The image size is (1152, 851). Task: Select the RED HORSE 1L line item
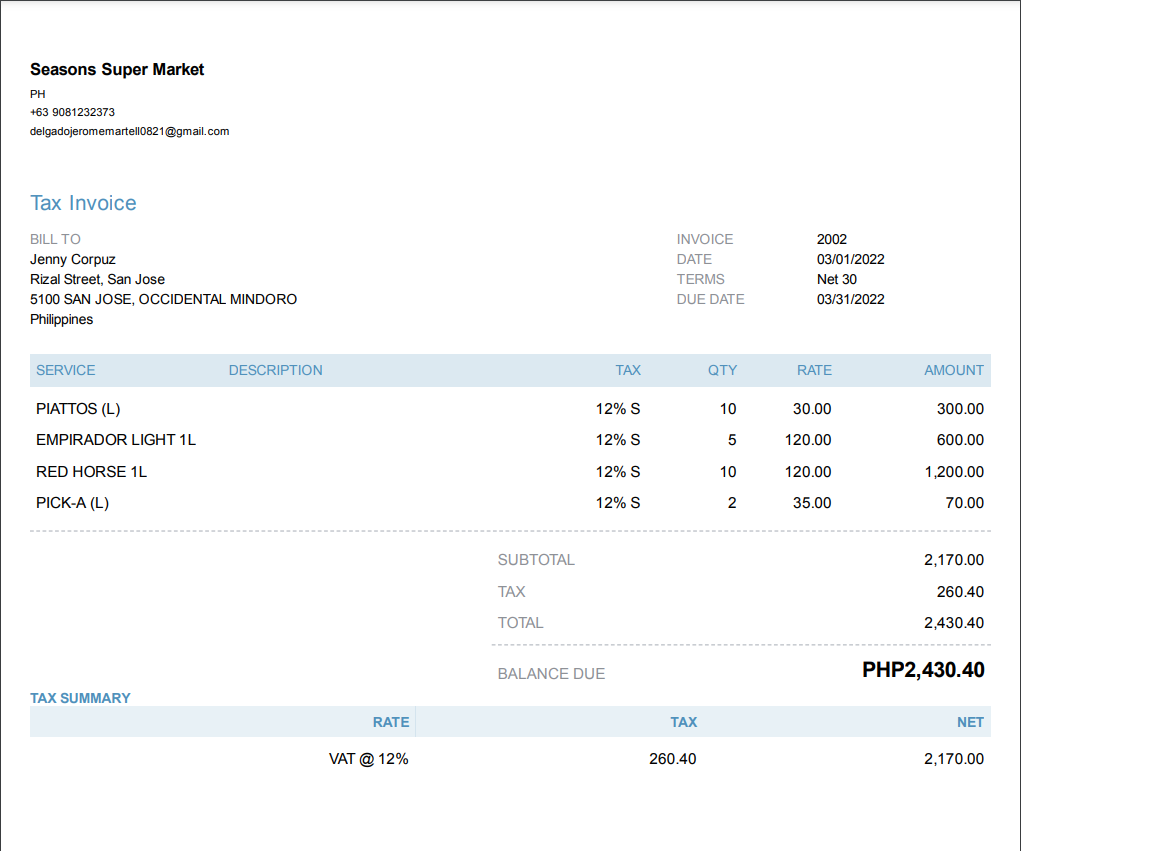tap(91, 472)
